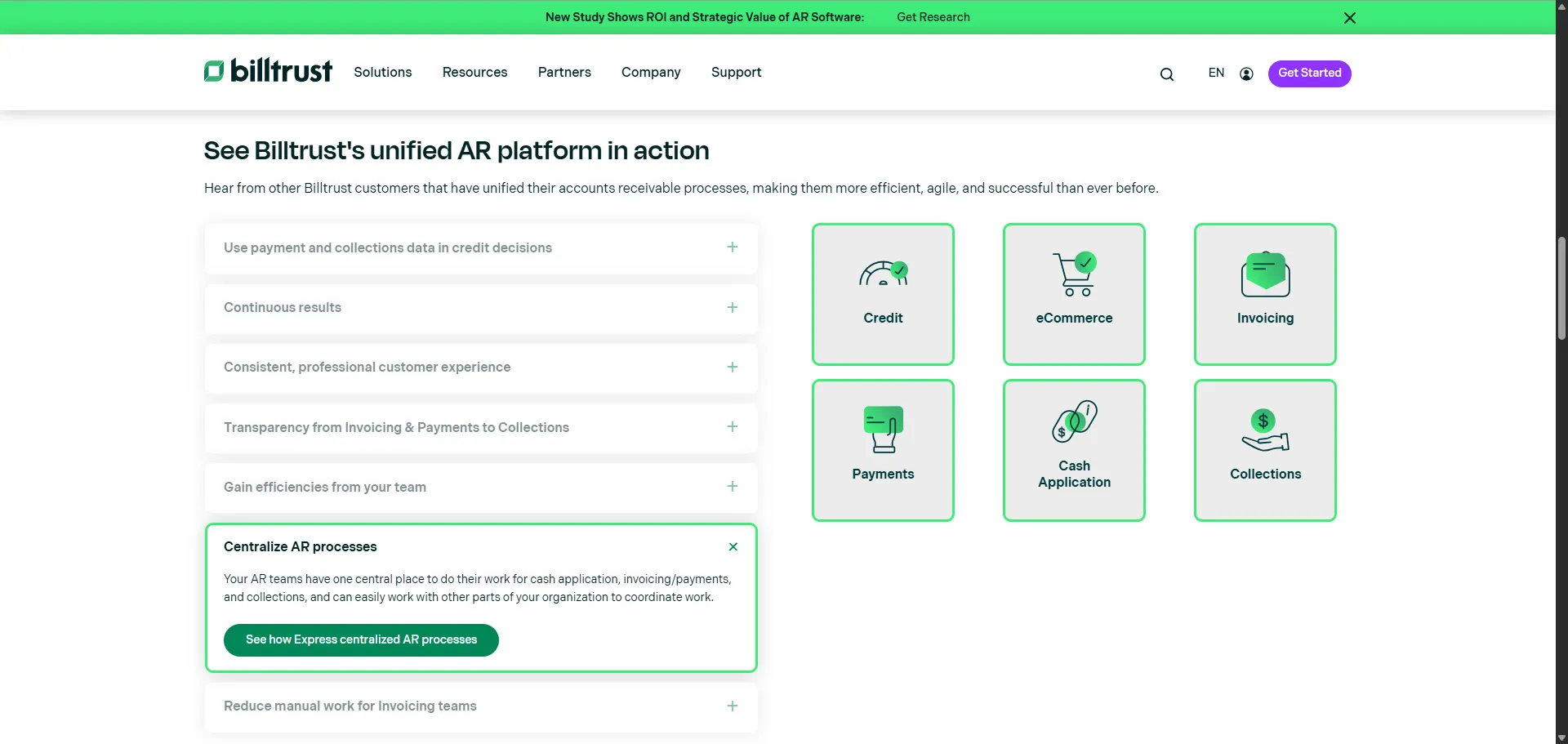Screen dimensions: 1568x744
Task: Expand 'Gain efficiencies from your team' plus
Action: 733,487
